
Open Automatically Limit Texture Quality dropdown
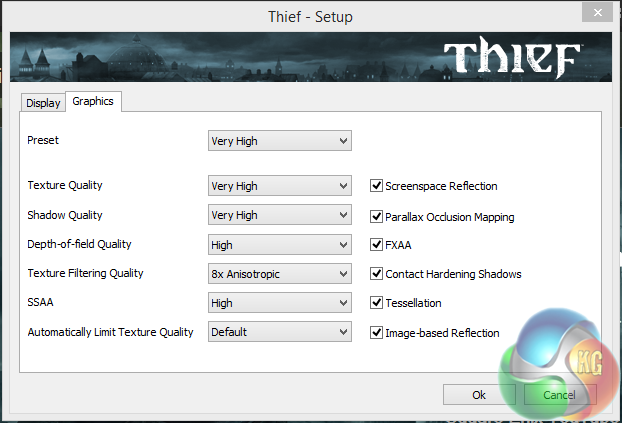coord(280,332)
